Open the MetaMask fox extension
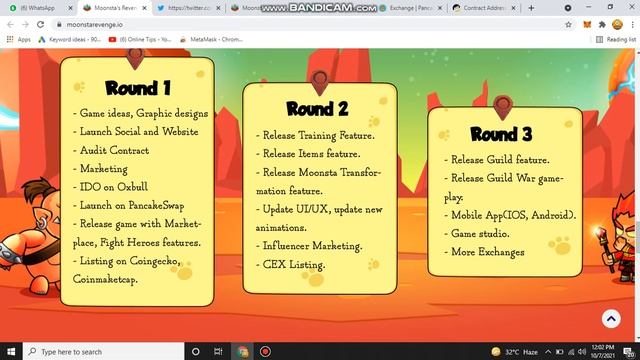Screen dimensions: 640x360 [x=587, y=24]
